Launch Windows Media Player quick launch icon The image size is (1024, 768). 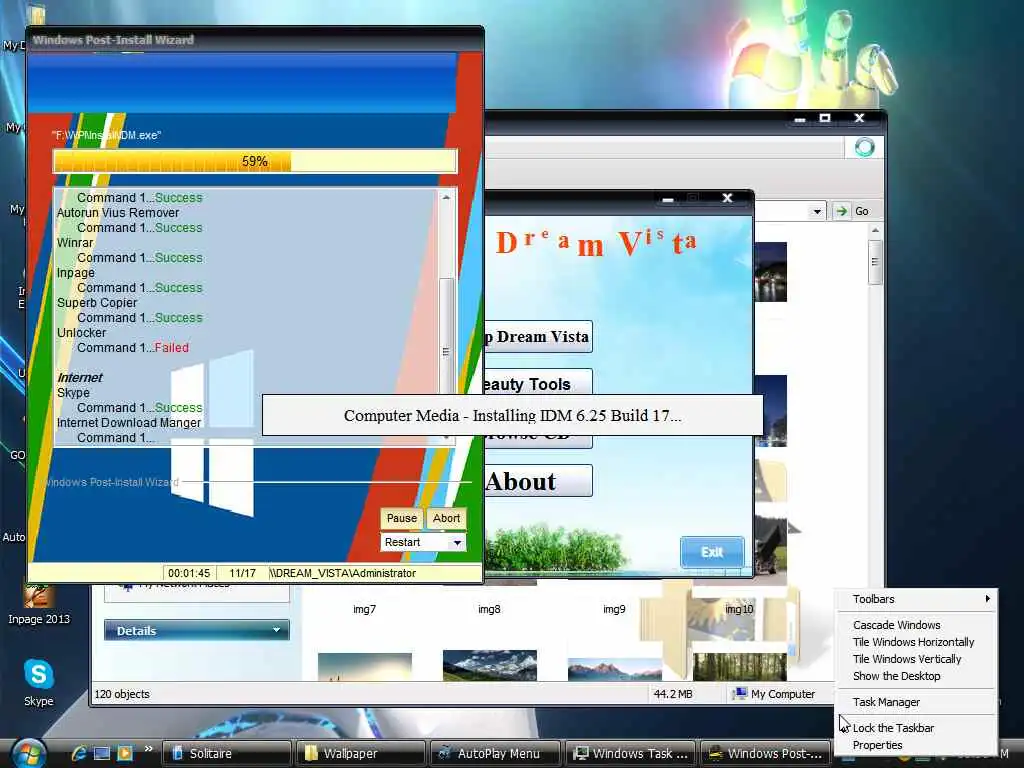(124, 753)
